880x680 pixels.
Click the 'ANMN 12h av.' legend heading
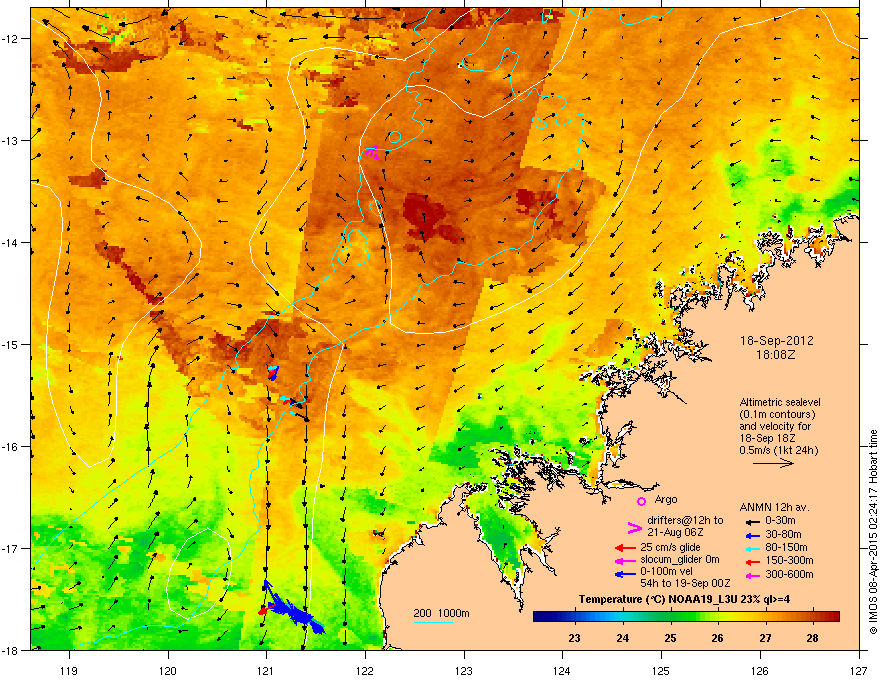pos(774,507)
